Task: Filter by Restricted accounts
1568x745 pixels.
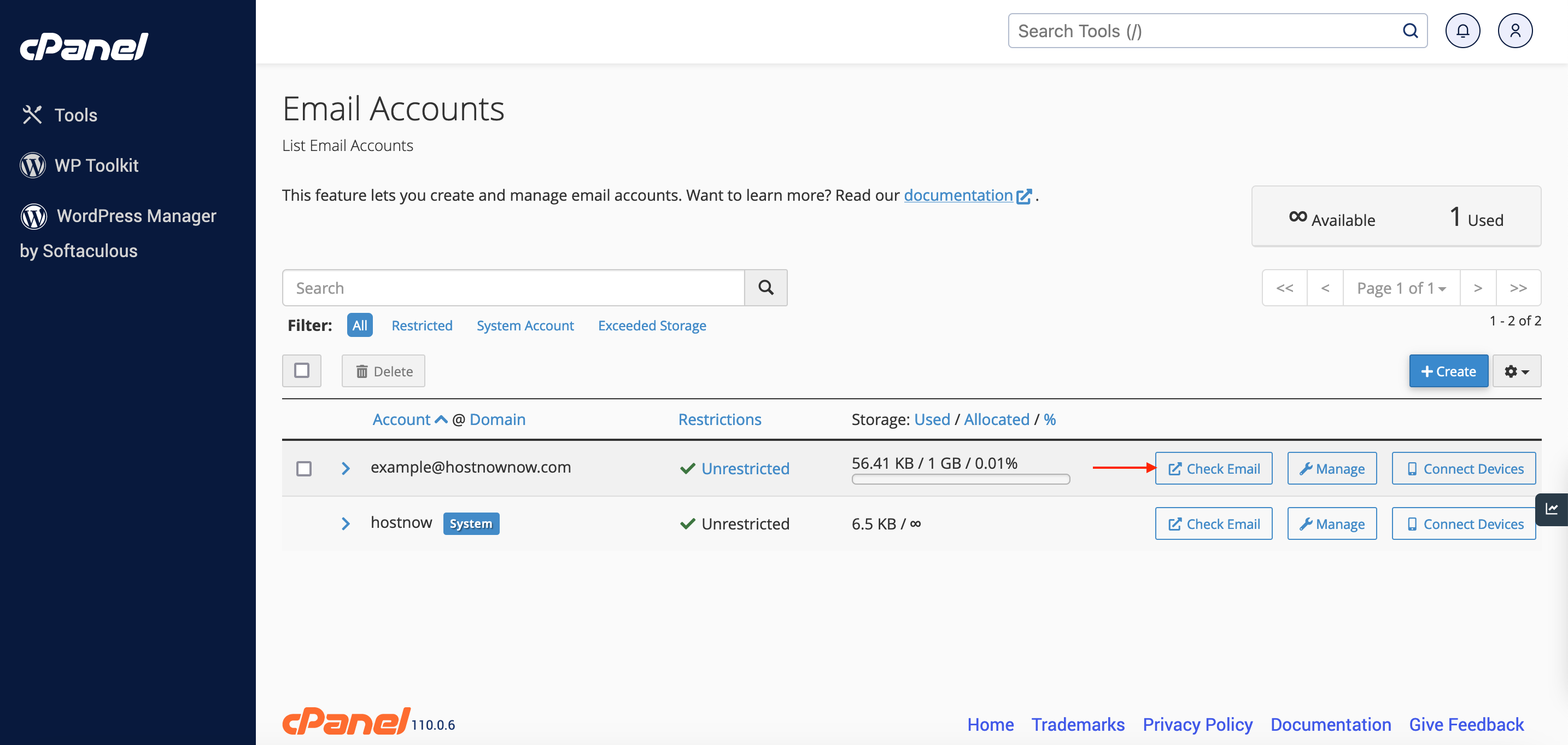Action: coord(422,325)
